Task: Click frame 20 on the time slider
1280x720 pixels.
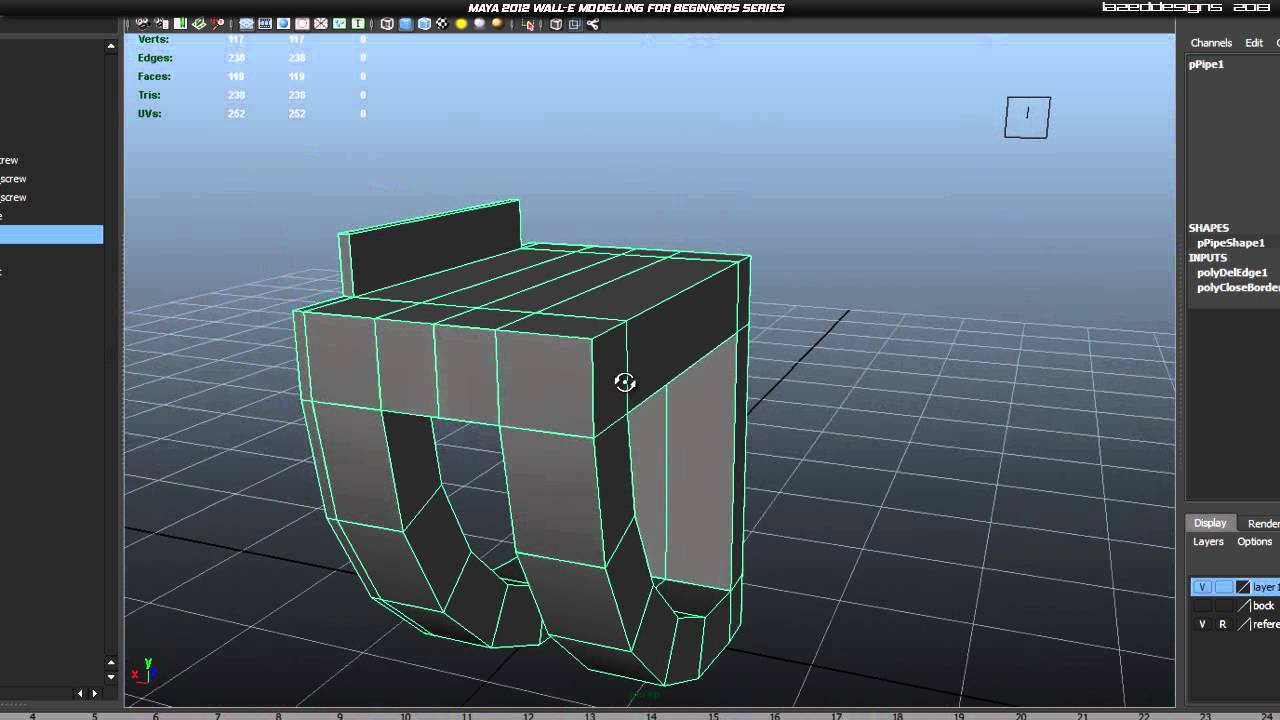Action: [1021, 715]
